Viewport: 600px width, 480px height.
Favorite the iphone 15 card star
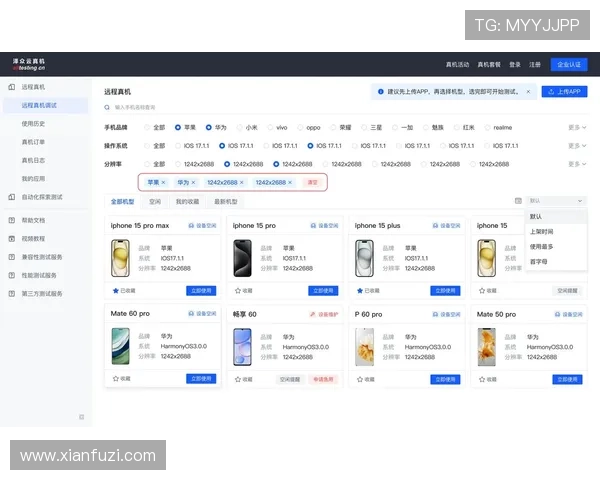(x=482, y=291)
